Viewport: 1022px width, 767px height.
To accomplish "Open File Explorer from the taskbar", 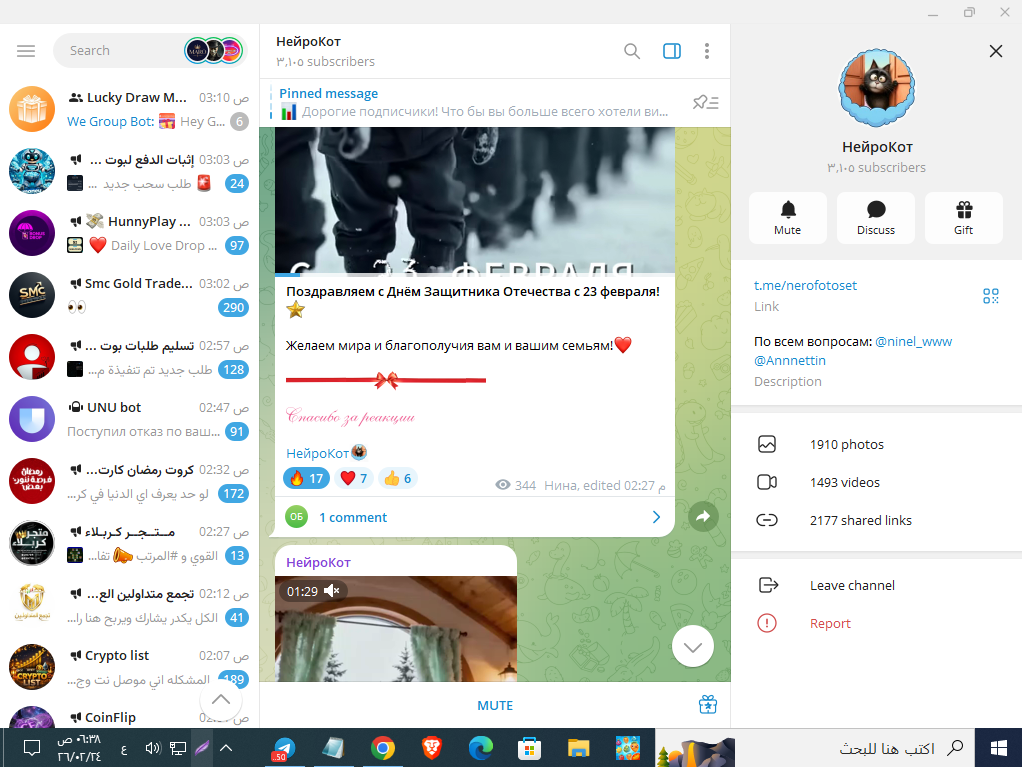I will coord(578,748).
